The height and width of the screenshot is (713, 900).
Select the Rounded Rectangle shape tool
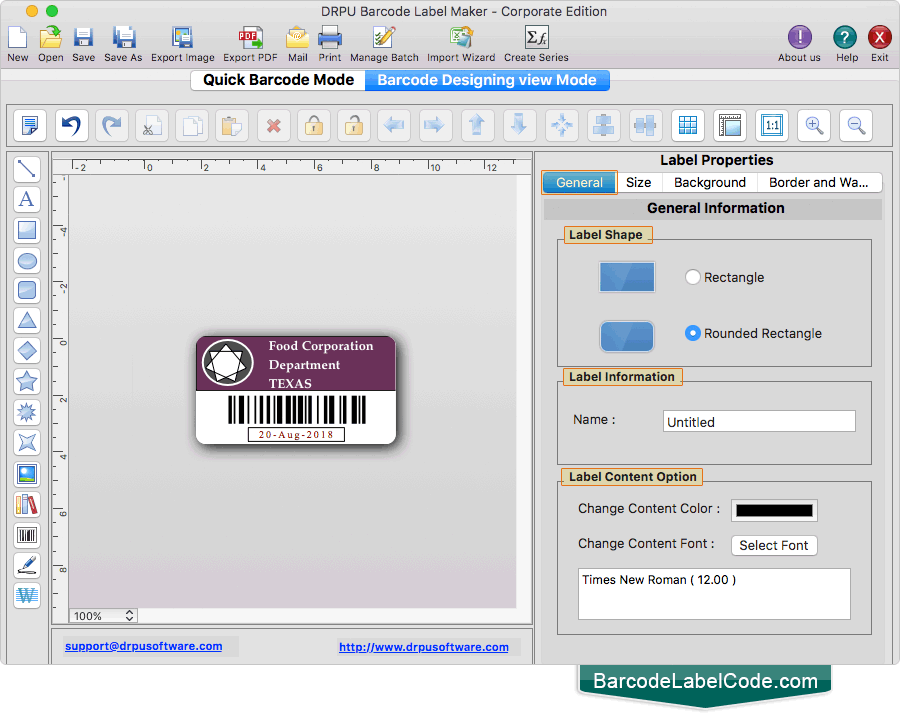point(27,290)
